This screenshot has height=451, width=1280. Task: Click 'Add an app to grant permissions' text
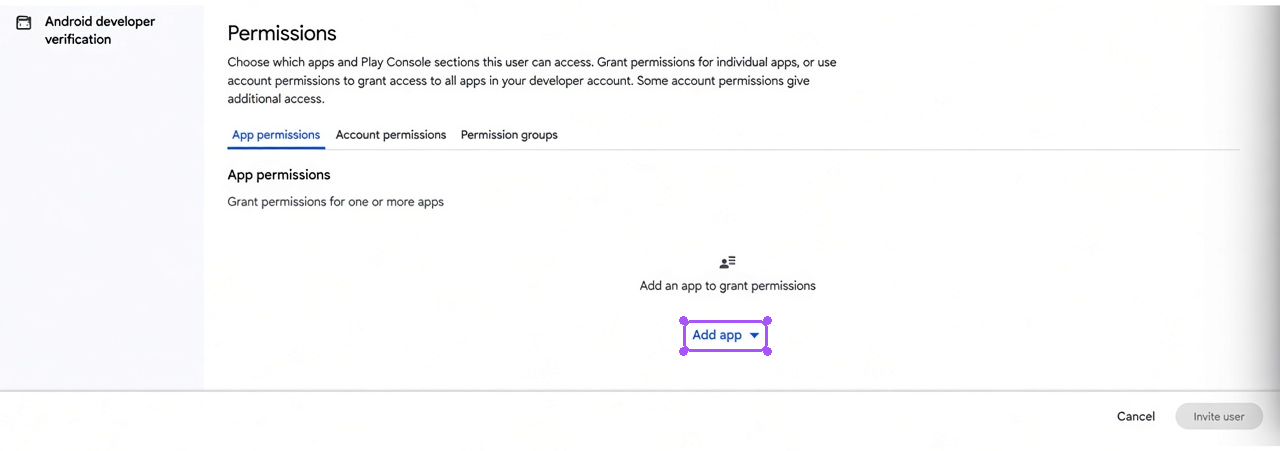pos(728,286)
